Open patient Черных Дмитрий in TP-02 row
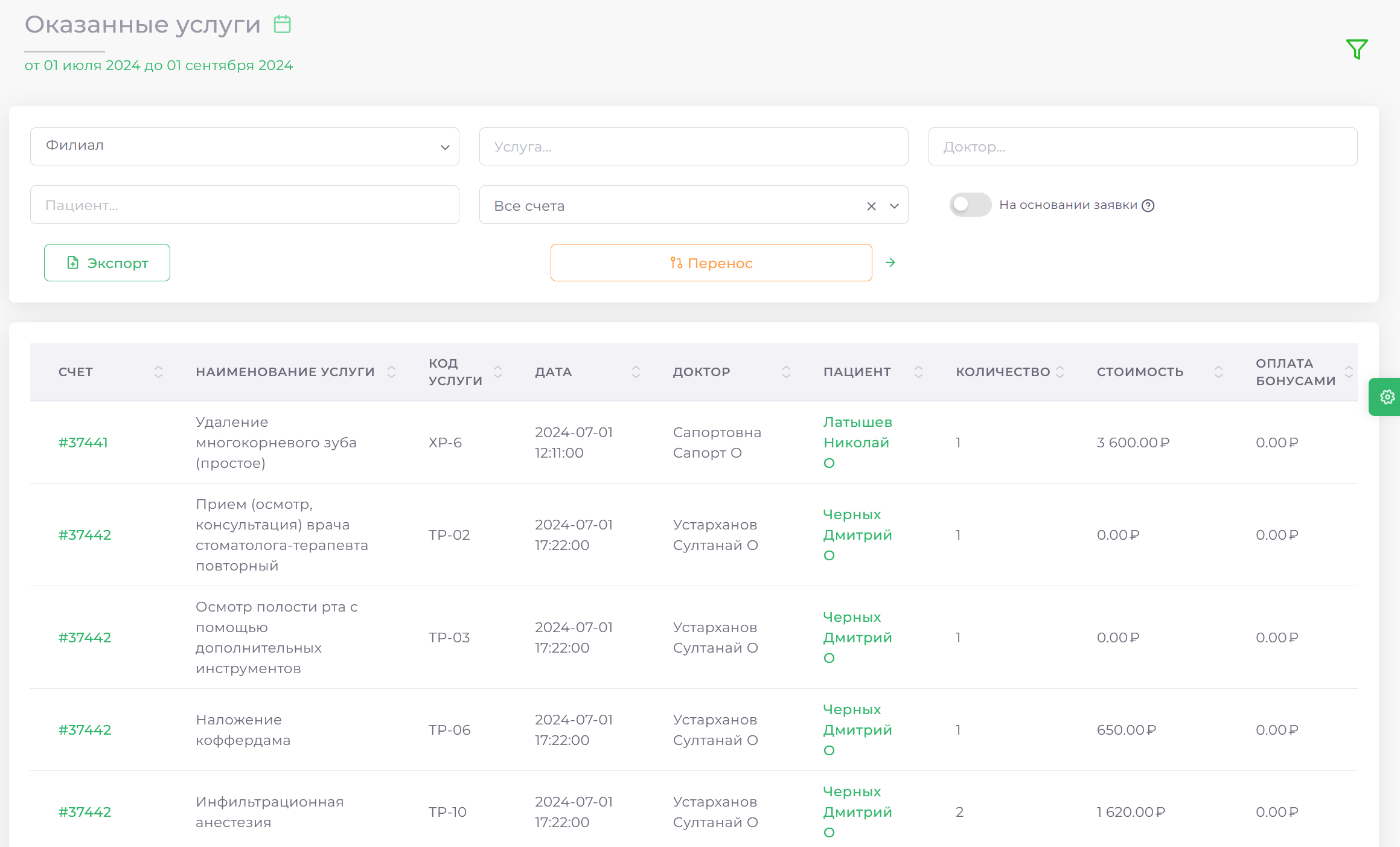 858,535
